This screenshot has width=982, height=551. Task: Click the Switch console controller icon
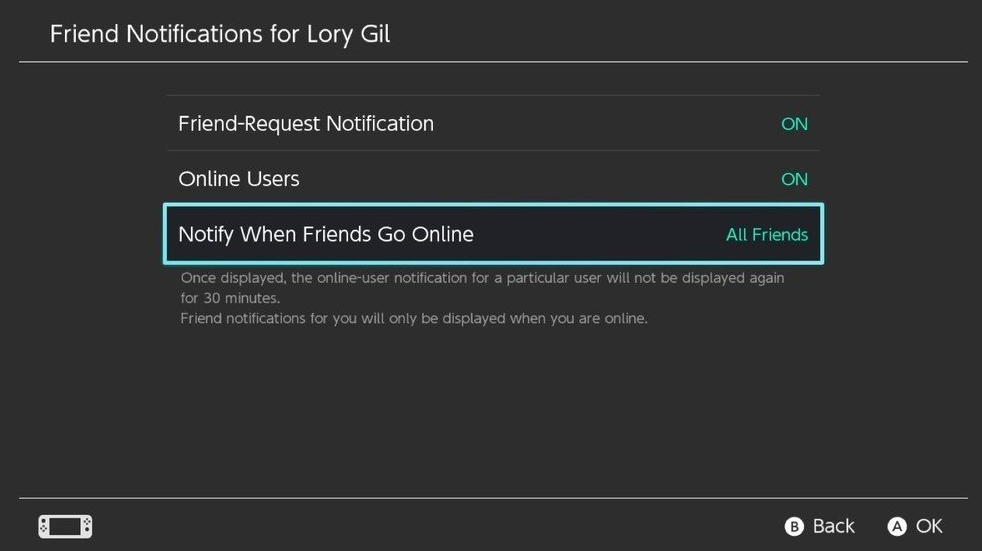click(x=65, y=526)
